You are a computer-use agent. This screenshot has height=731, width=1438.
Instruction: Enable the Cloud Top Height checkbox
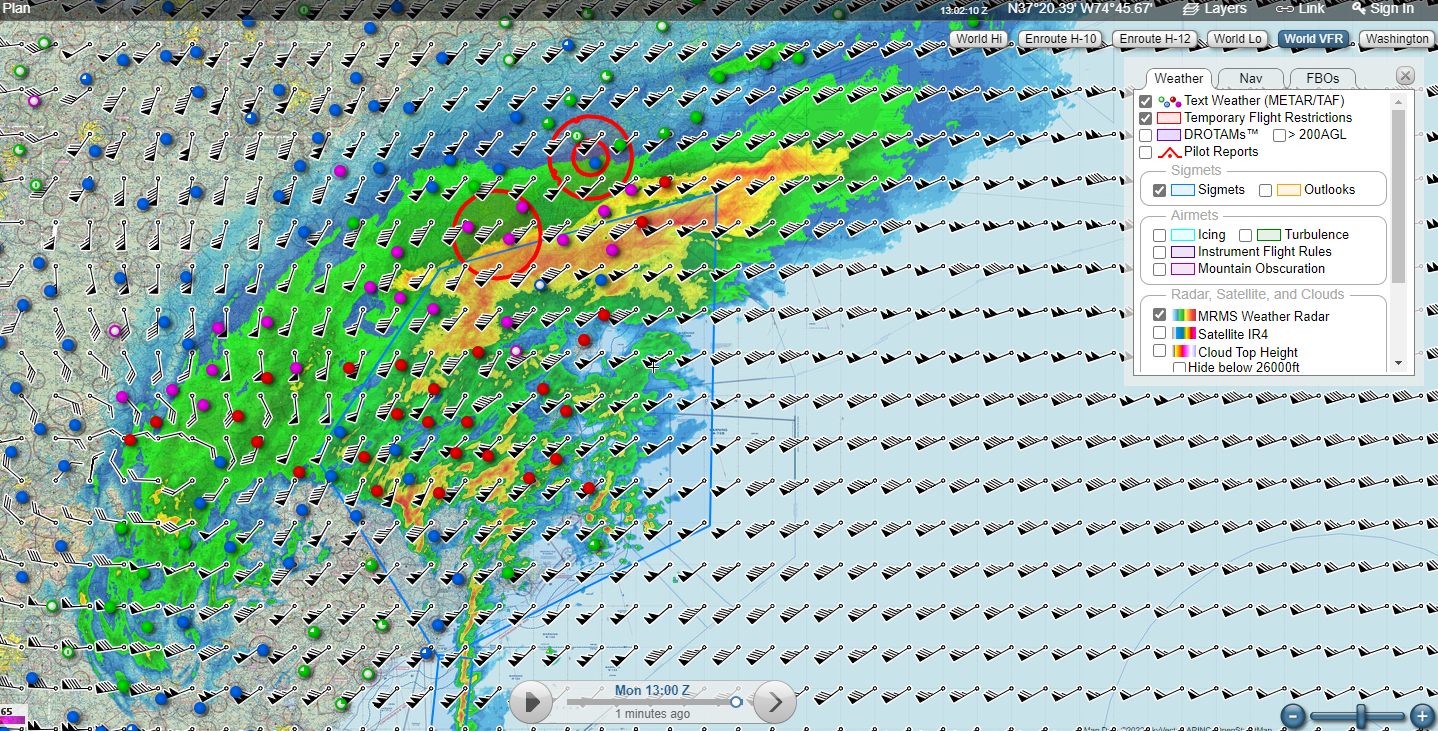[1159, 351]
